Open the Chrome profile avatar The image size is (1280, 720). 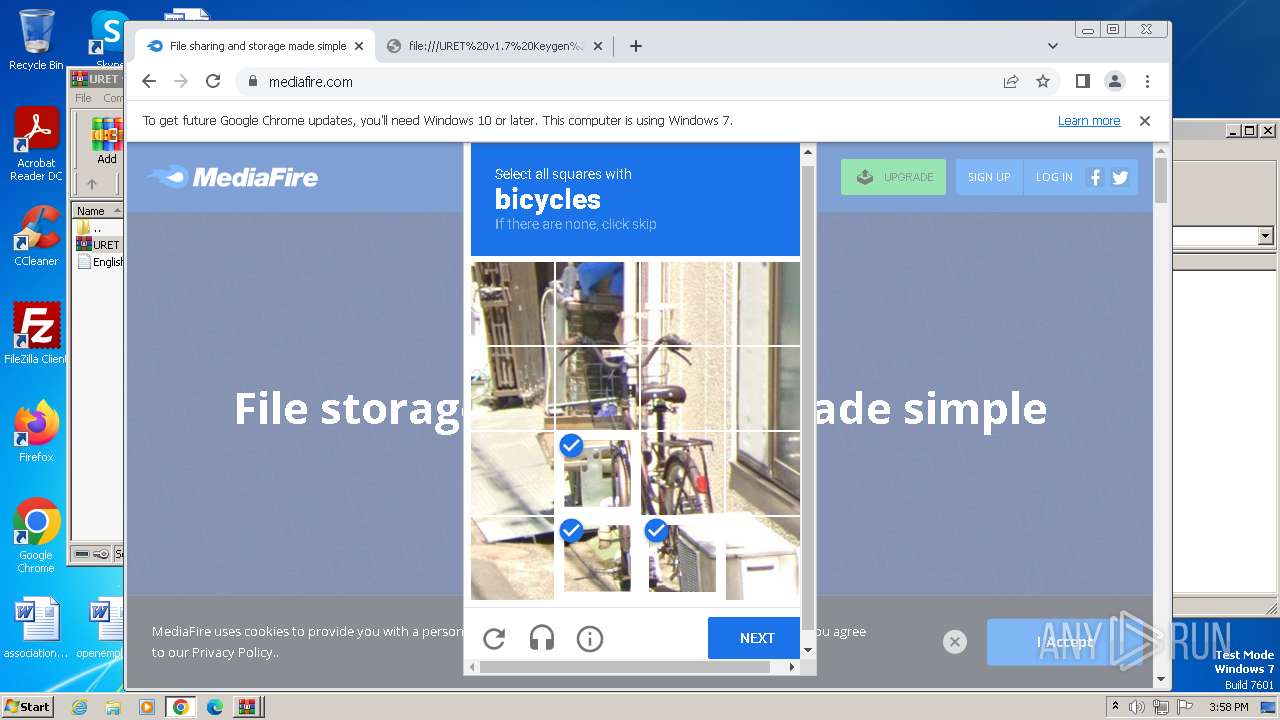tap(1115, 82)
